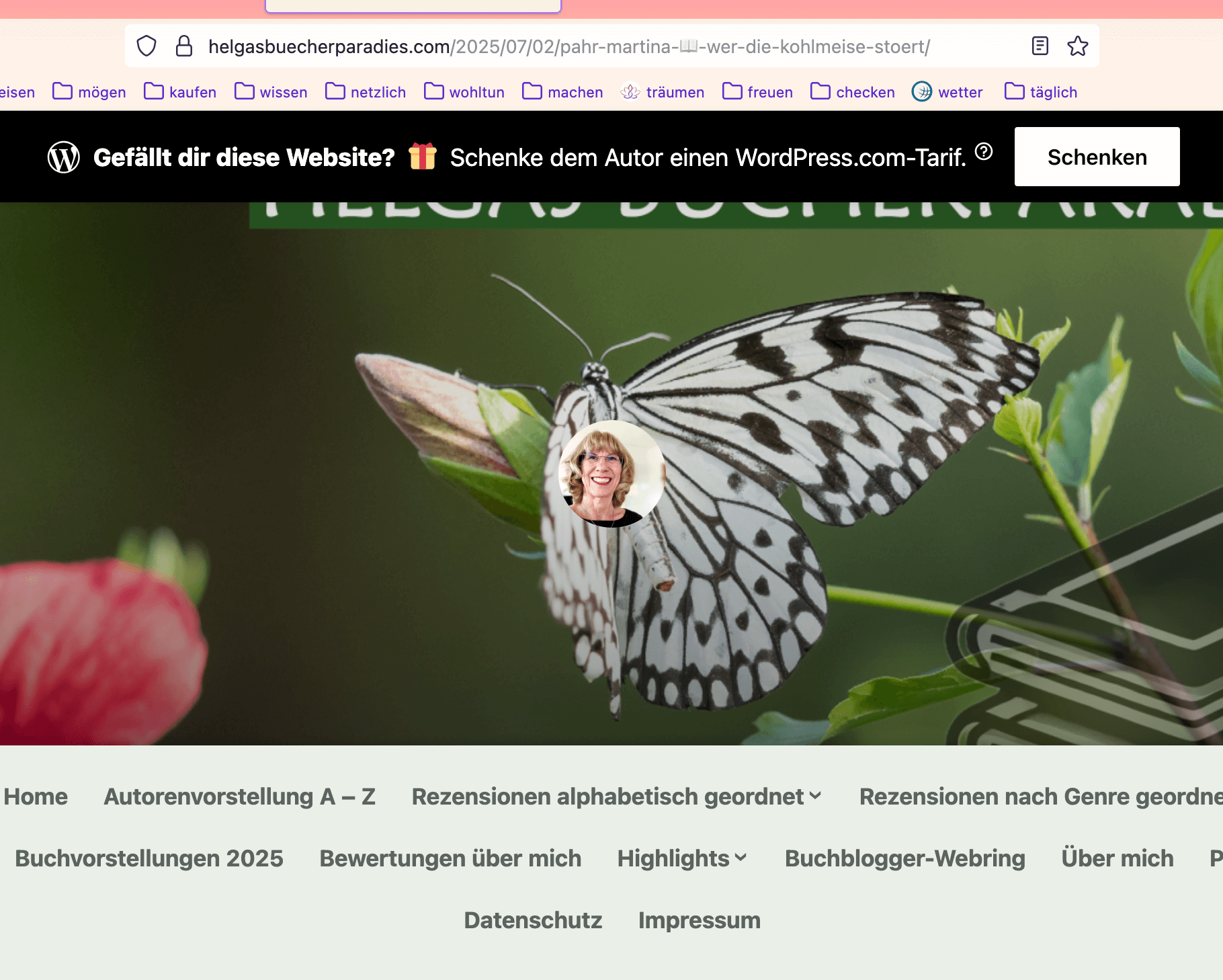The height and width of the screenshot is (980, 1223).
Task: Open the täglich bookmarks folder
Action: click(1041, 92)
